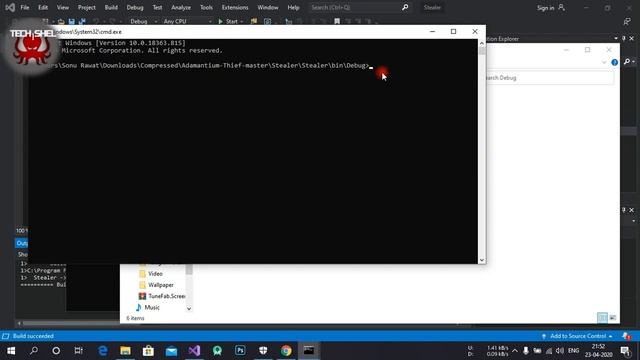
Task: Click the volume icon in system tray
Action: (560, 351)
